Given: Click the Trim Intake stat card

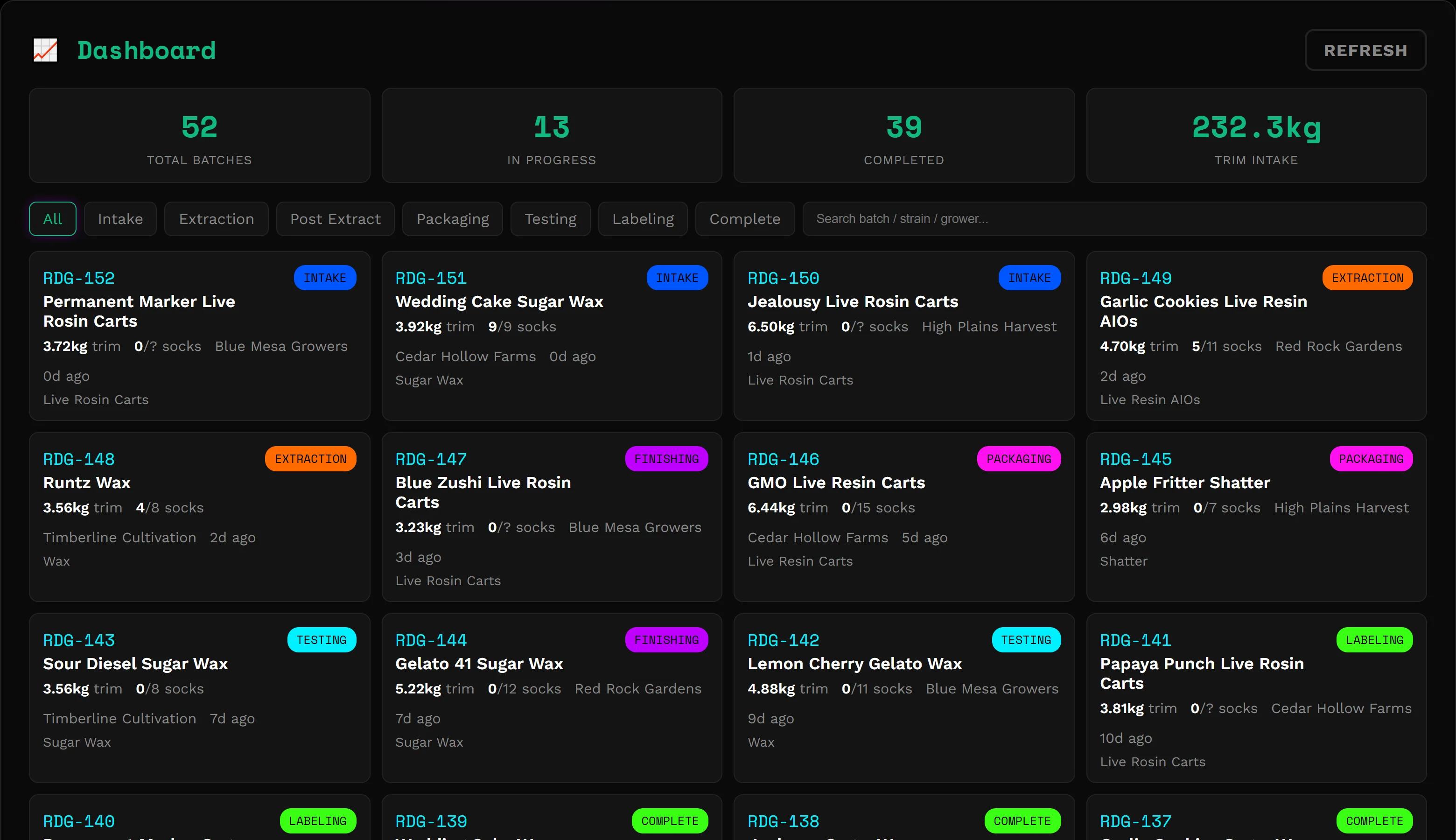Looking at the screenshot, I should click(1256, 136).
